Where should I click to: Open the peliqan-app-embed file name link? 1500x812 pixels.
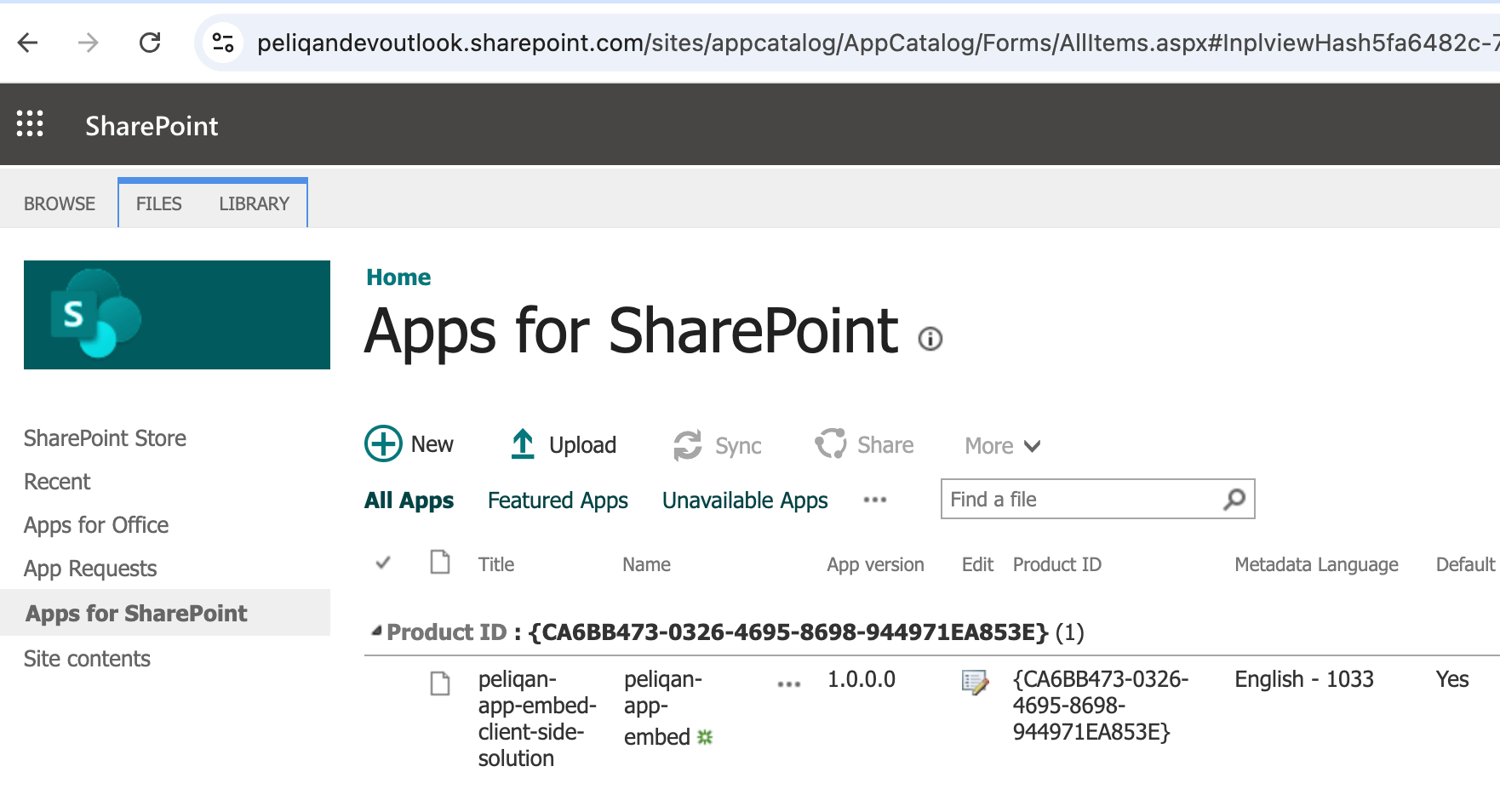663,708
